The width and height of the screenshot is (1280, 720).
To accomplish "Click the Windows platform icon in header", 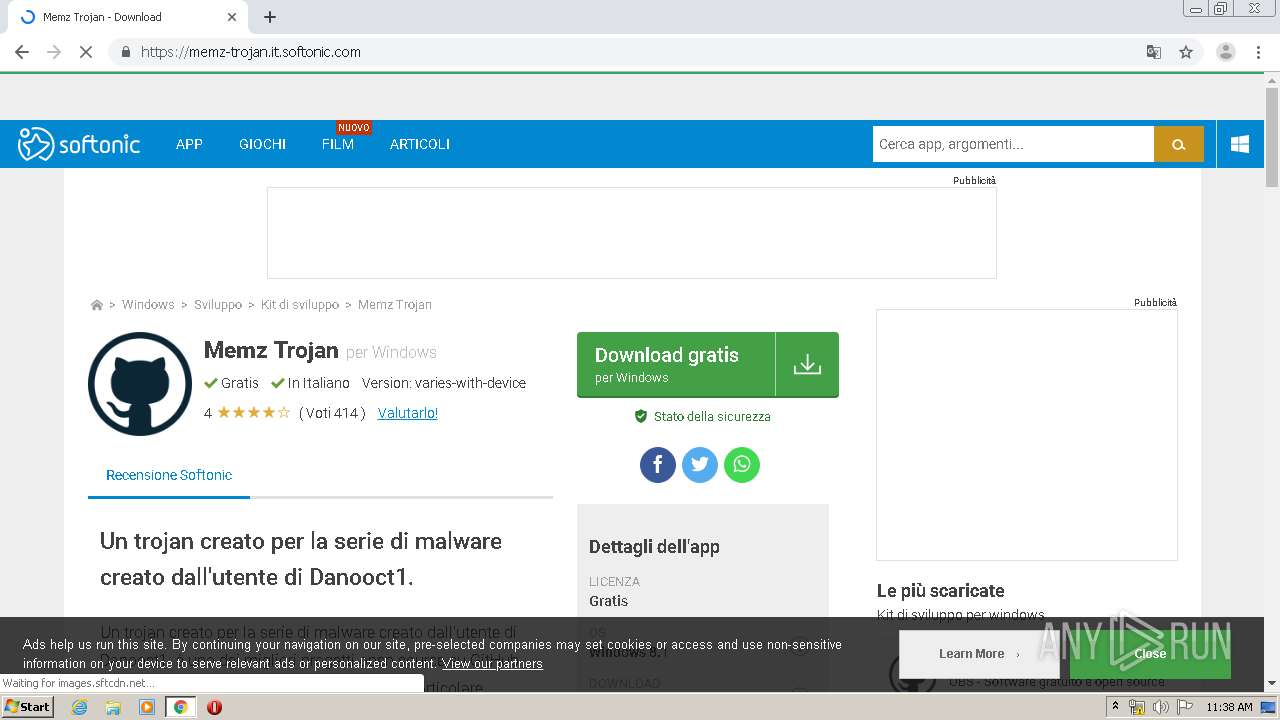I will click(x=1240, y=144).
